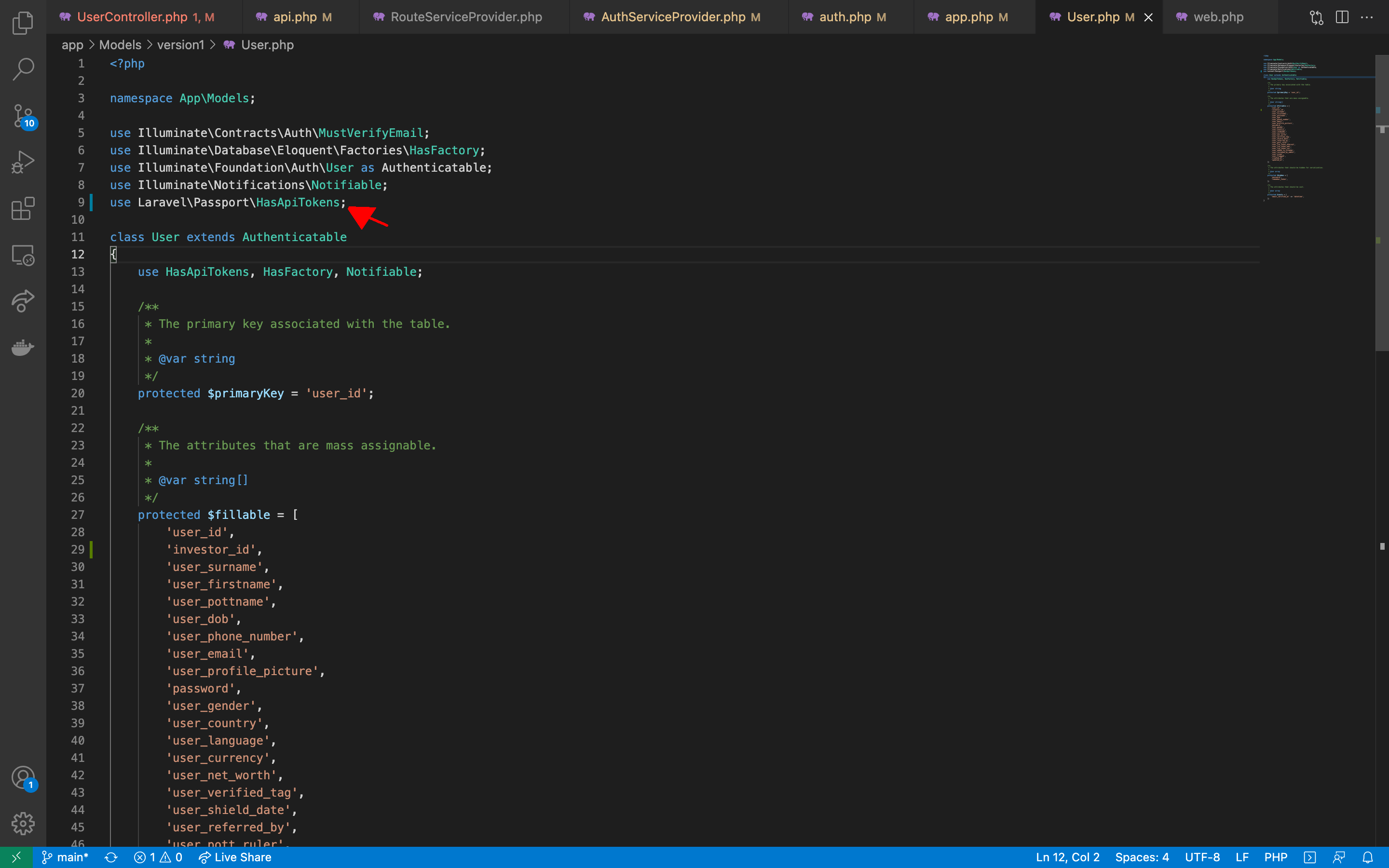Go to line via Ln 12, Col 2
Screen dimensions: 1389x868
(1068, 857)
